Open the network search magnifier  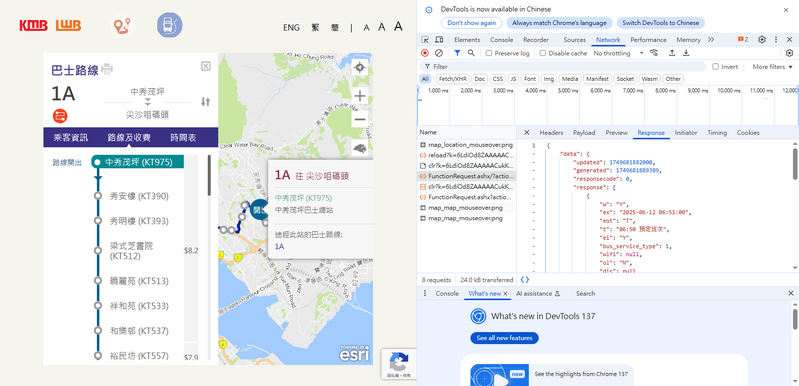point(471,53)
